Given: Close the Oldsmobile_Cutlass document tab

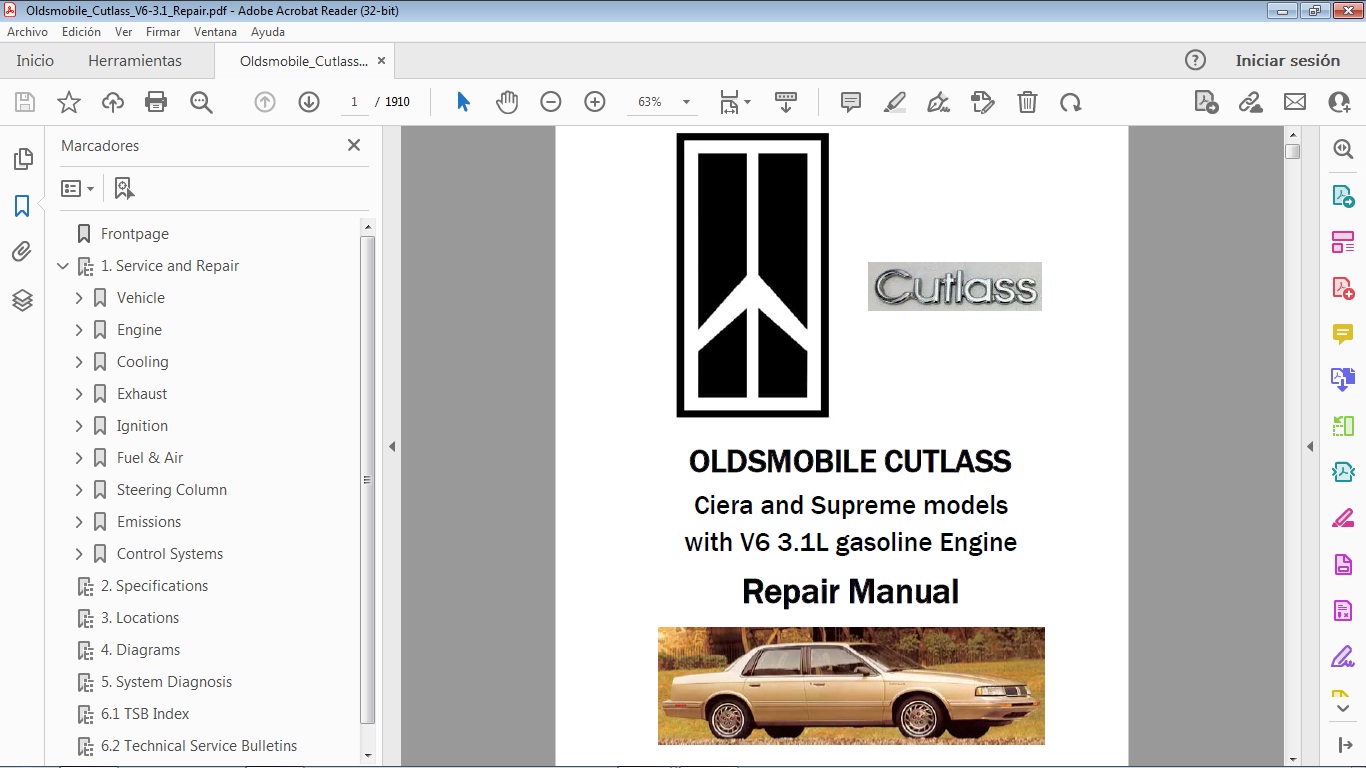Looking at the screenshot, I should point(380,61).
